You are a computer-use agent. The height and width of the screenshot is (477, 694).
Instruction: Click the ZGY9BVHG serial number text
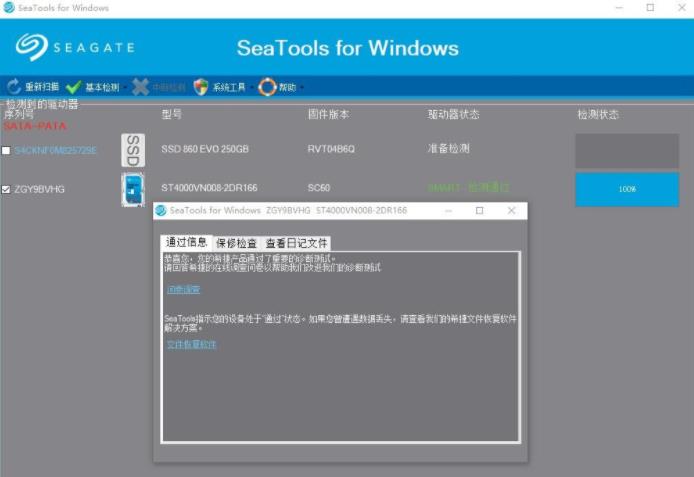tap(39, 189)
